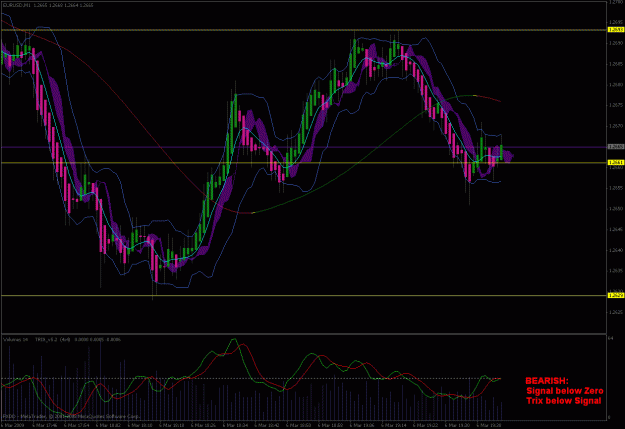
Task: Click the 'Trix below Signal' text
Action: point(564,401)
